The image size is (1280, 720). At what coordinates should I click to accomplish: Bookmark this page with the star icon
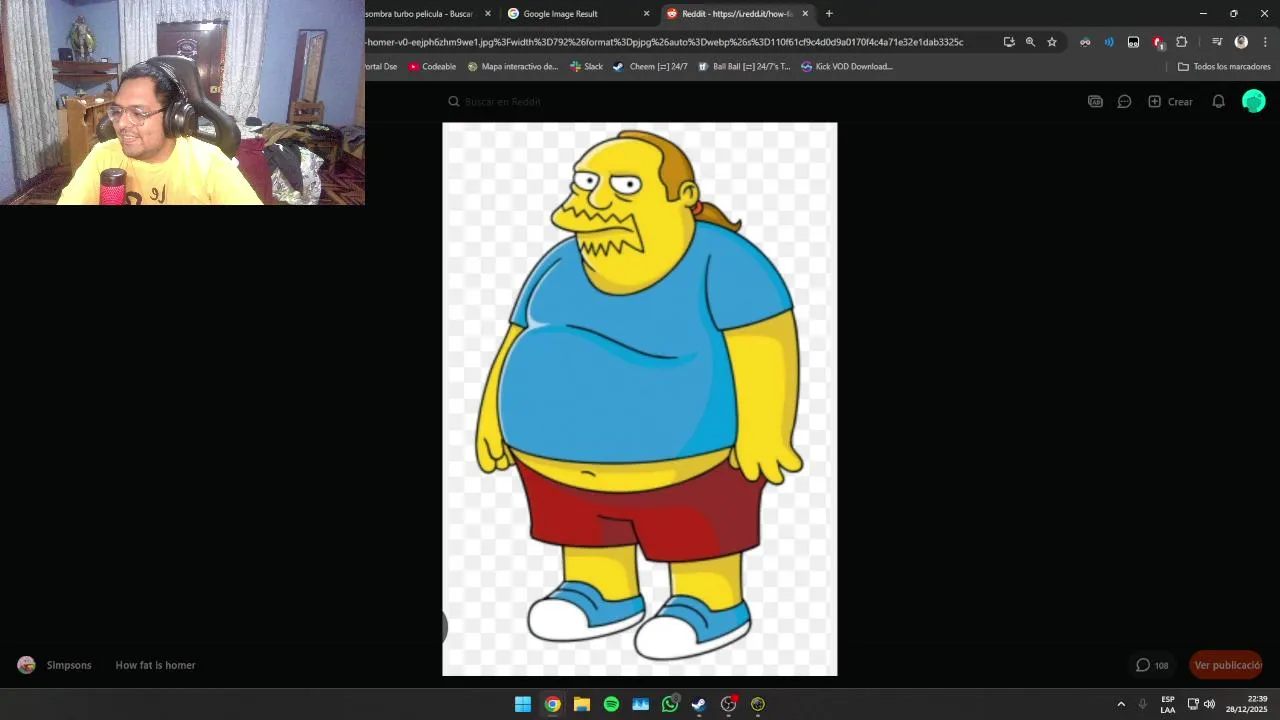pyautogui.click(x=1052, y=42)
